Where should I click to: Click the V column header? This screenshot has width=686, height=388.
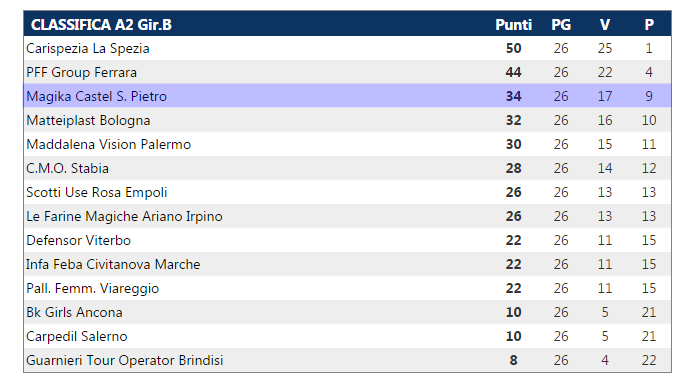click(605, 24)
